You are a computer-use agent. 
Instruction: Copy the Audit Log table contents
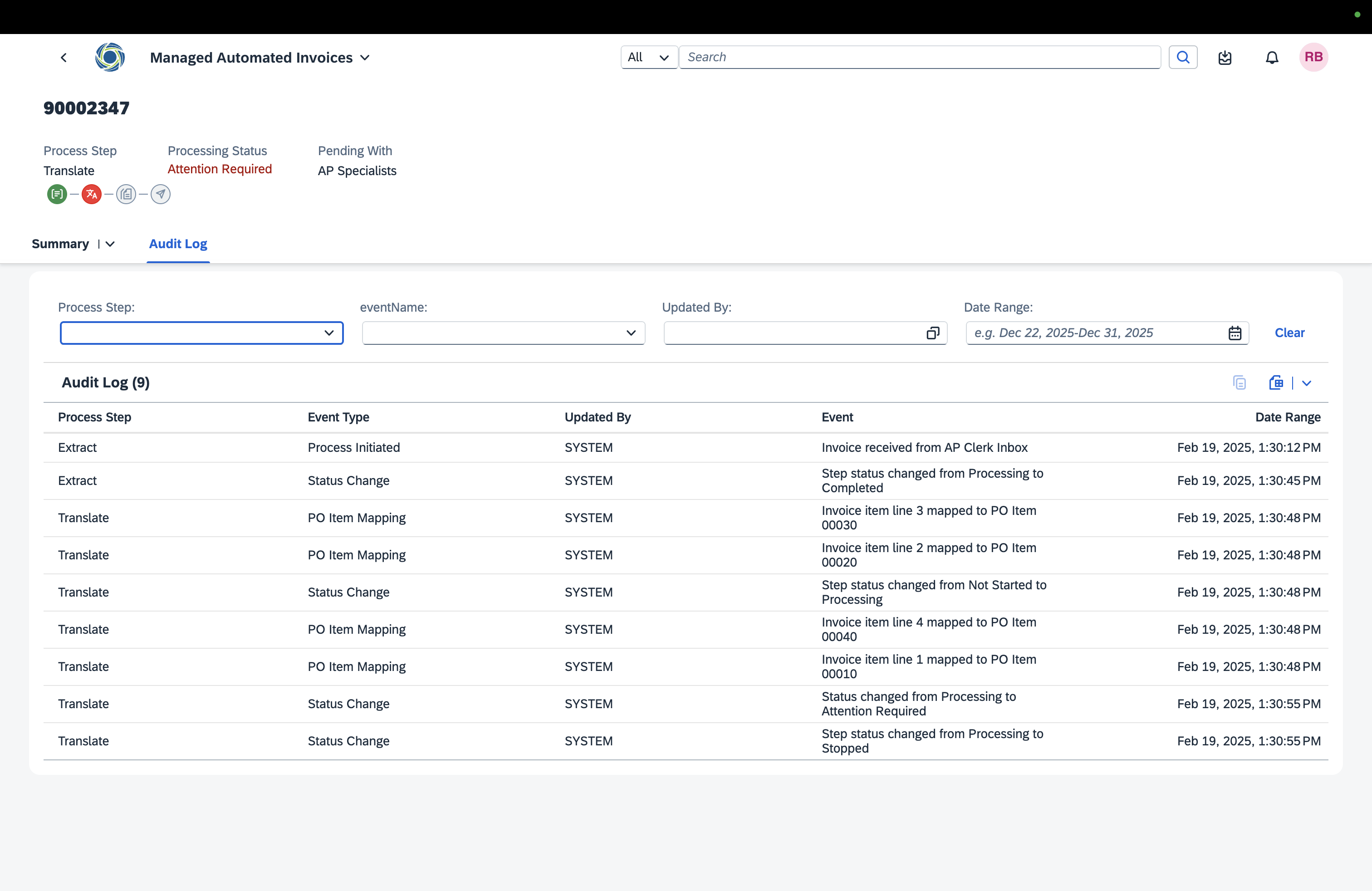1240,382
